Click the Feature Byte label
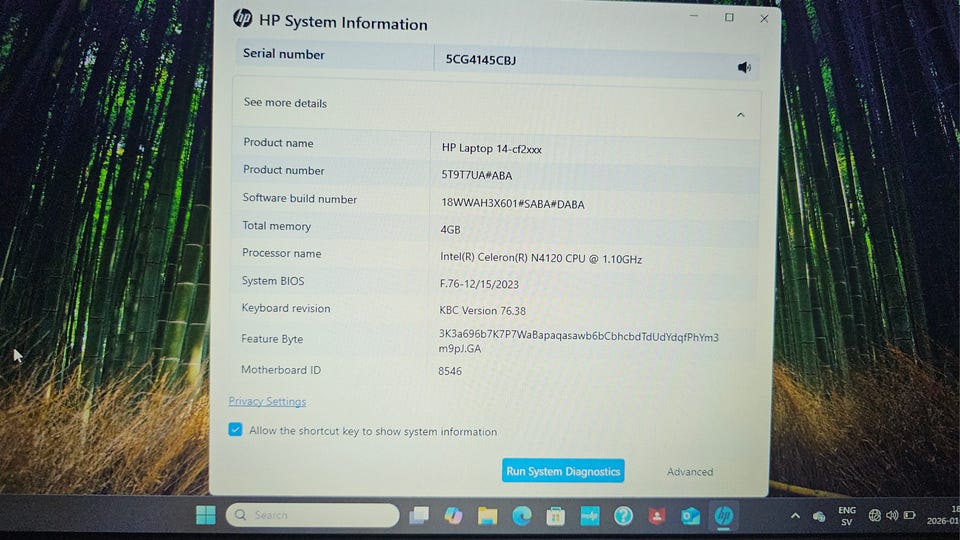Viewport: 960px width, 540px height. coord(272,339)
